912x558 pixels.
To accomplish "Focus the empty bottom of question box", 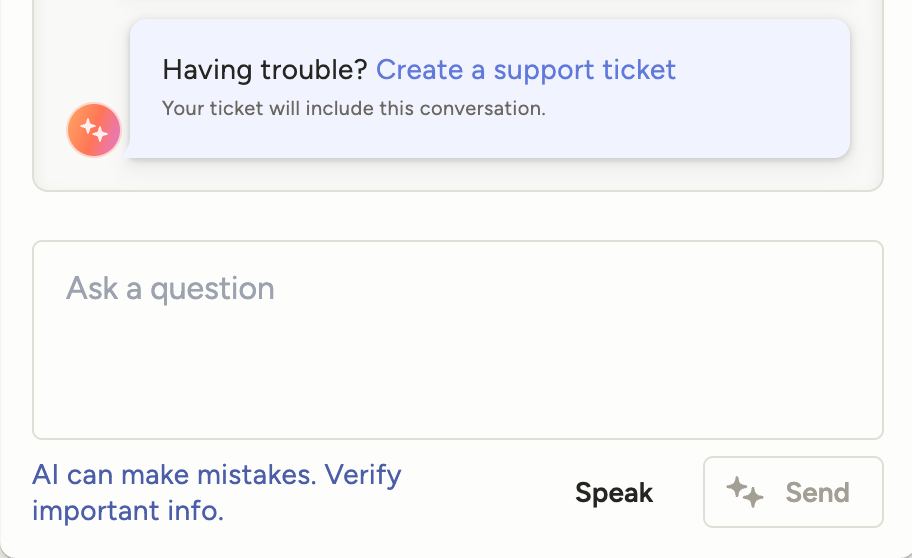I will click(457, 410).
